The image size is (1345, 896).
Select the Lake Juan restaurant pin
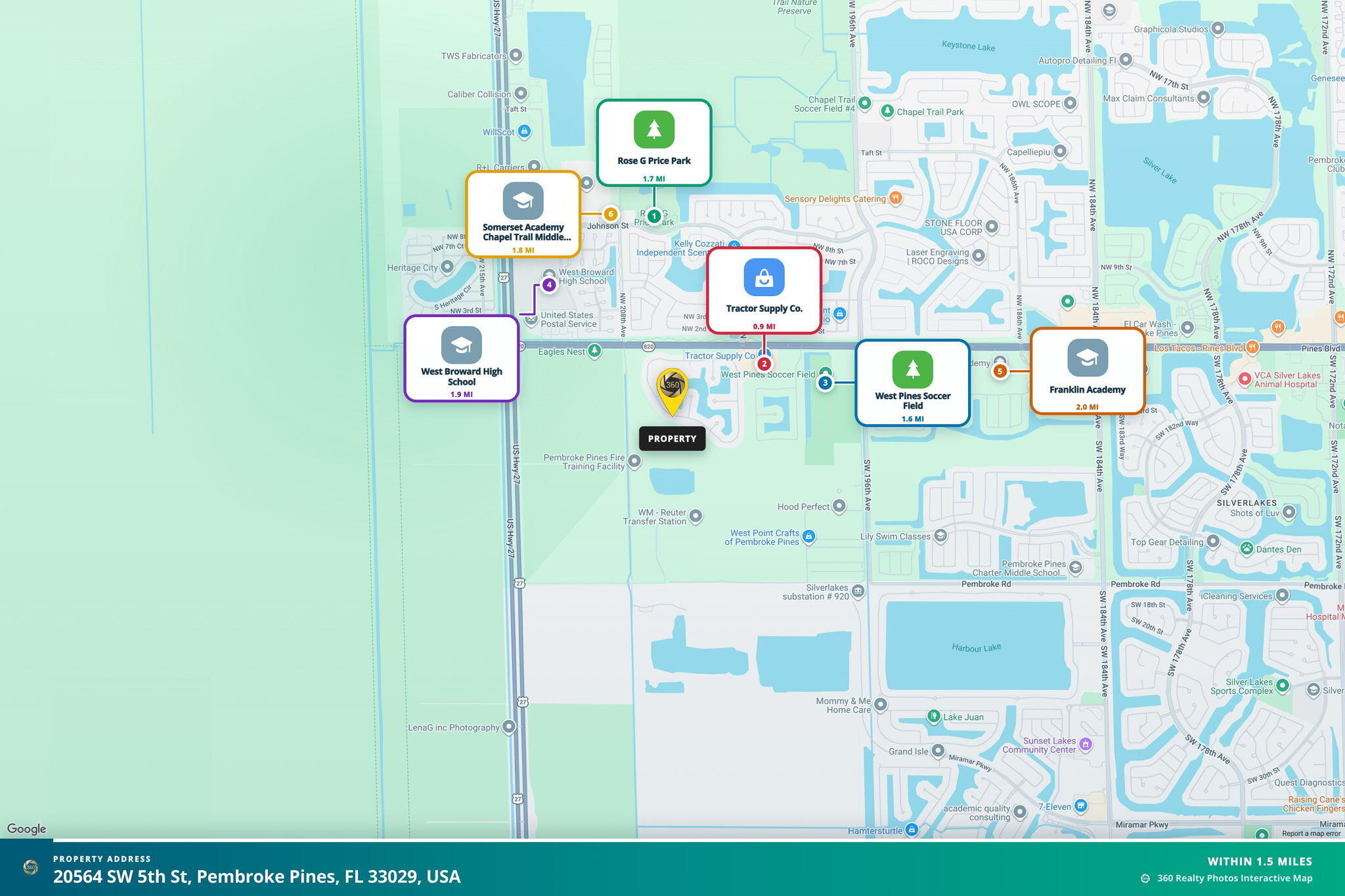click(933, 716)
